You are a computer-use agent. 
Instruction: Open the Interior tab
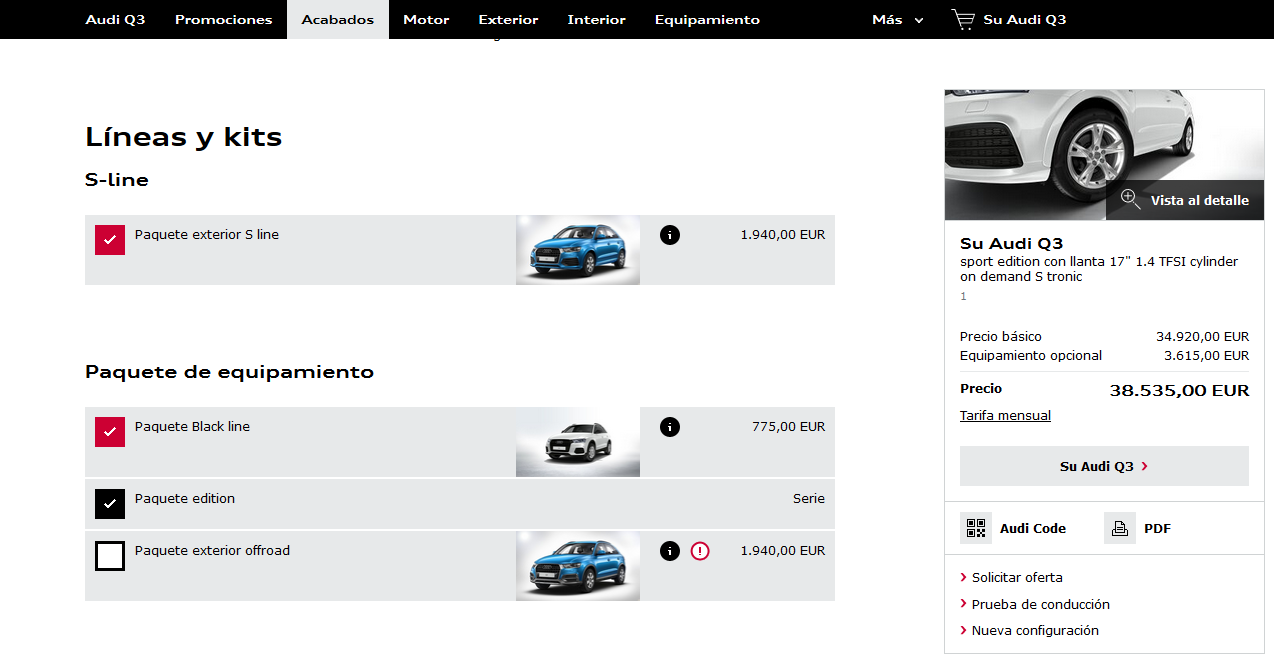(596, 19)
